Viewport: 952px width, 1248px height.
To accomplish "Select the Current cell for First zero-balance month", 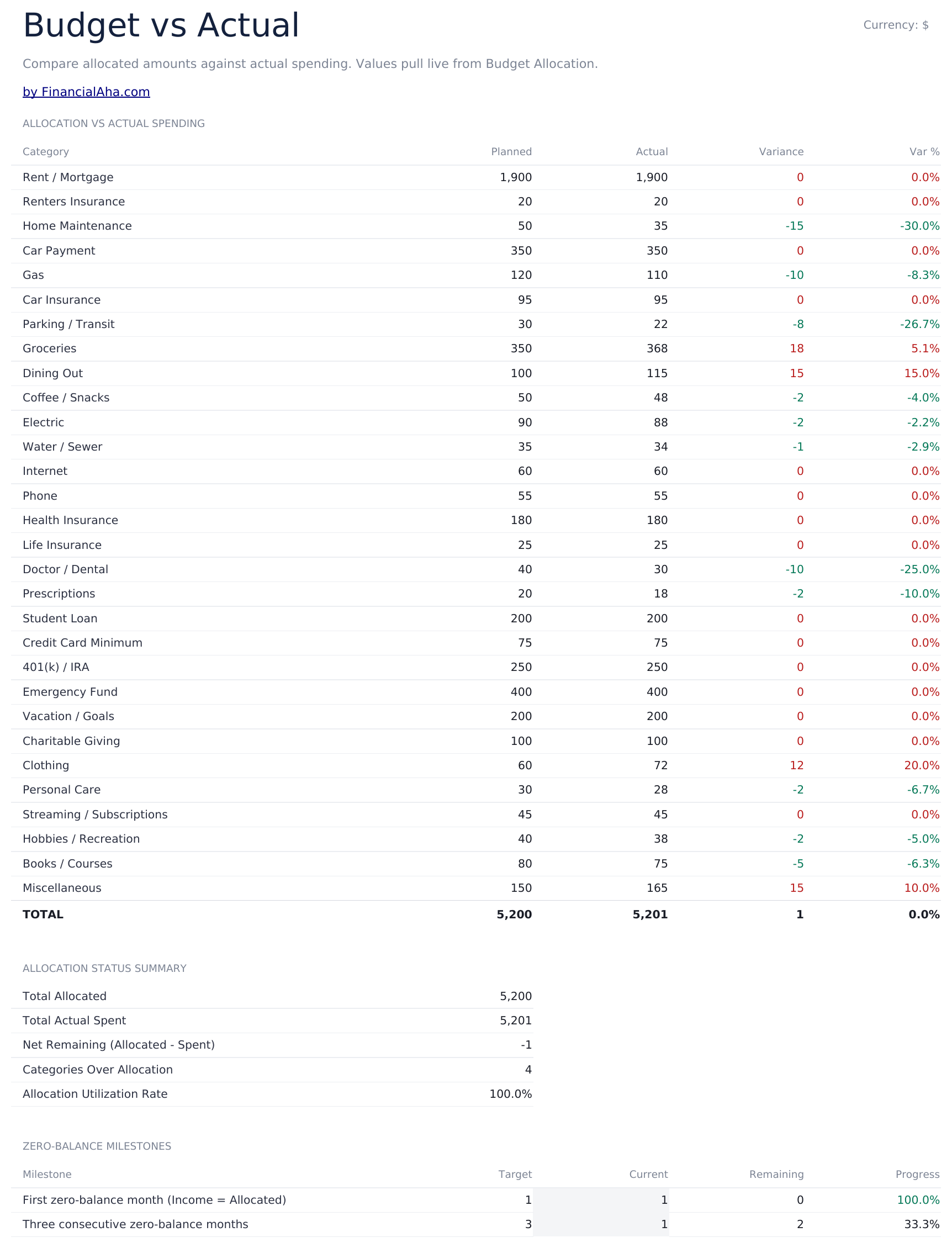I will coord(601,1200).
